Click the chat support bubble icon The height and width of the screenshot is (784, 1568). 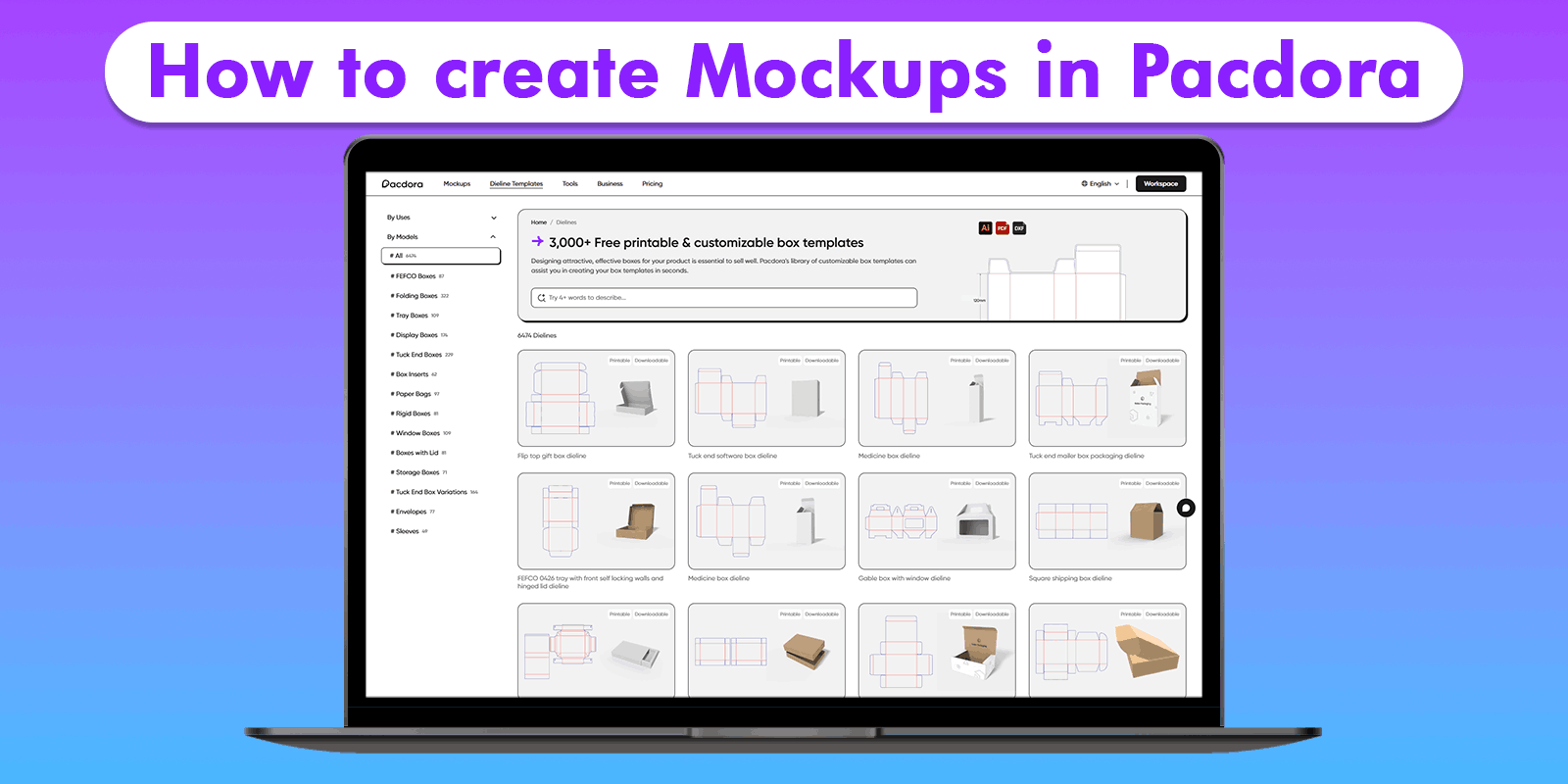point(1186,508)
